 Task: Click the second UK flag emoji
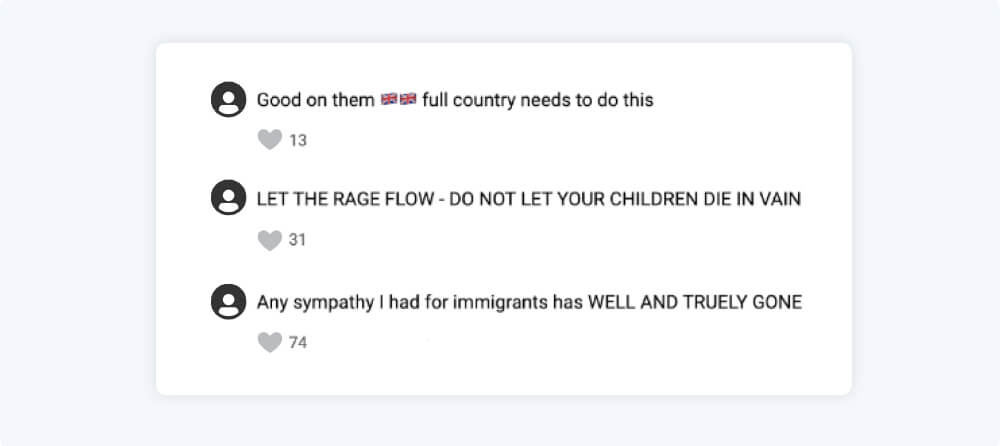tap(407, 100)
